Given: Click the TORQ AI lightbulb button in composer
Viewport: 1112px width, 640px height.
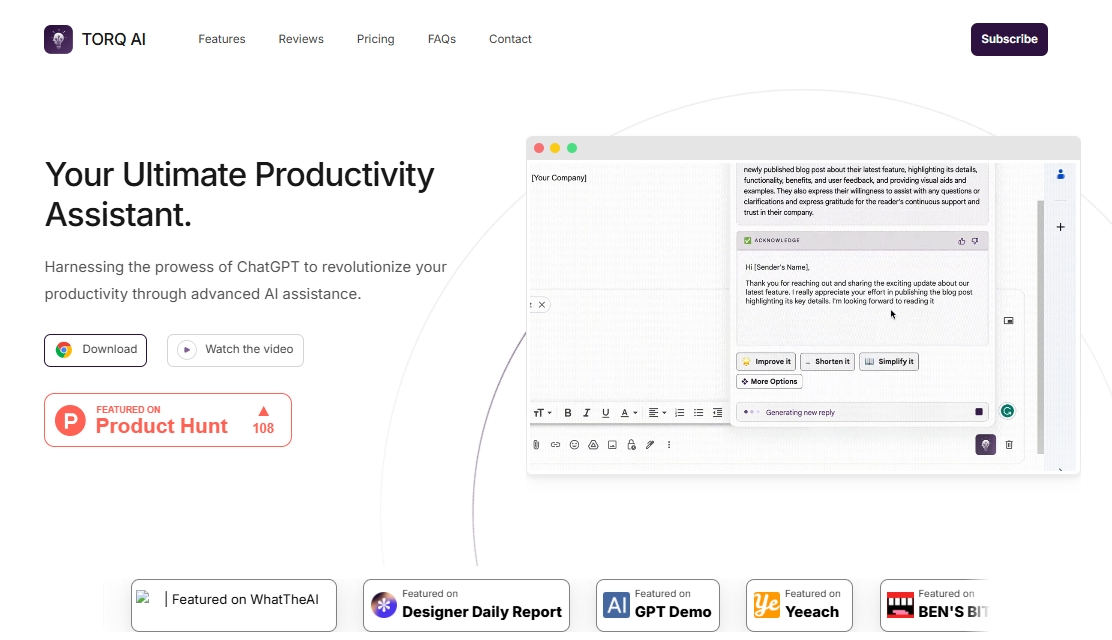Looking at the screenshot, I should point(985,445).
